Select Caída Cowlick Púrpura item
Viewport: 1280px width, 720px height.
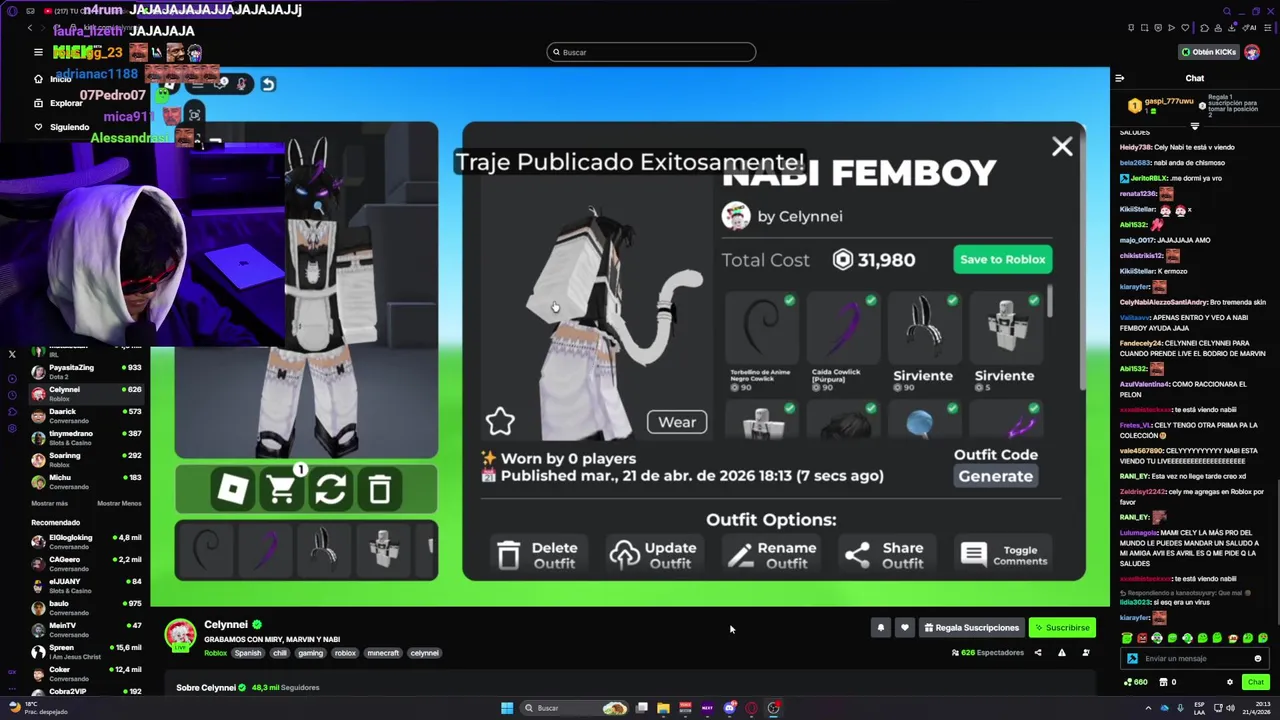(x=842, y=342)
